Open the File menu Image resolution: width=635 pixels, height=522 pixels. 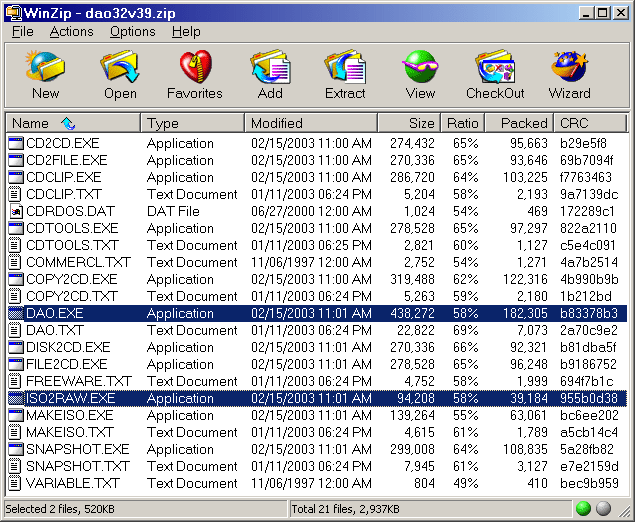[23, 32]
